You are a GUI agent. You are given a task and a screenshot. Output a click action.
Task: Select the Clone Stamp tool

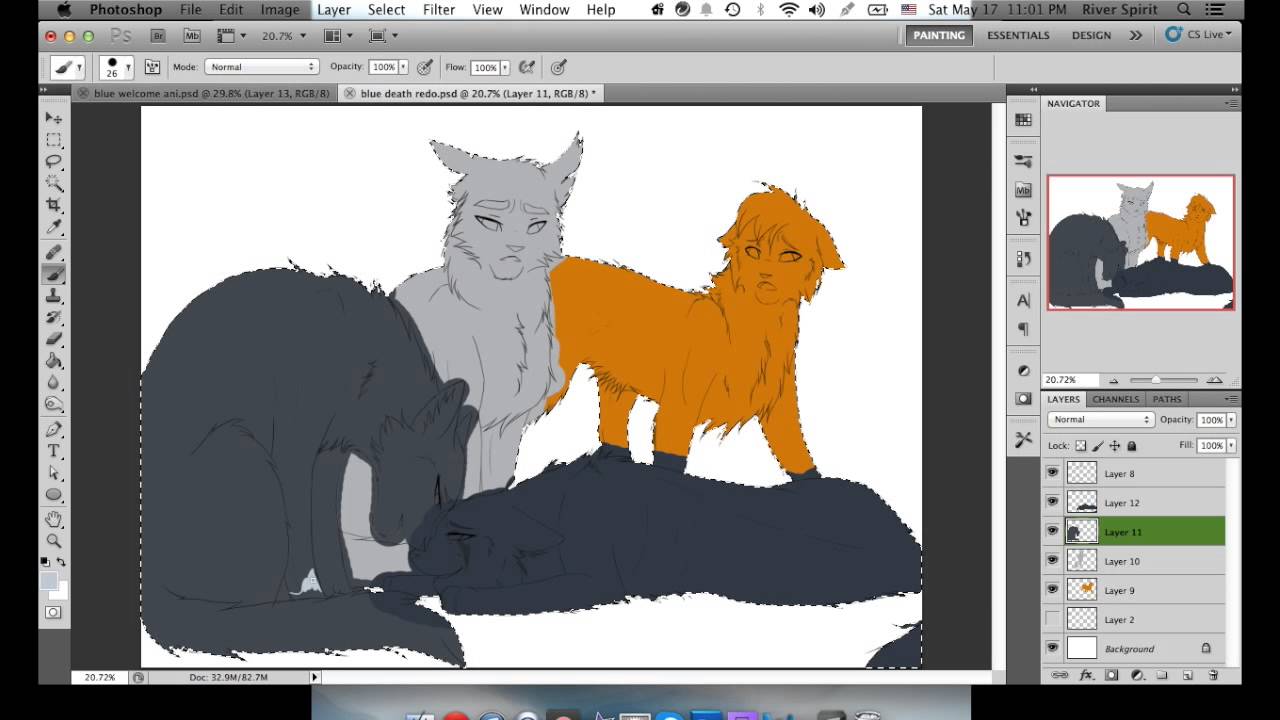pos(54,296)
